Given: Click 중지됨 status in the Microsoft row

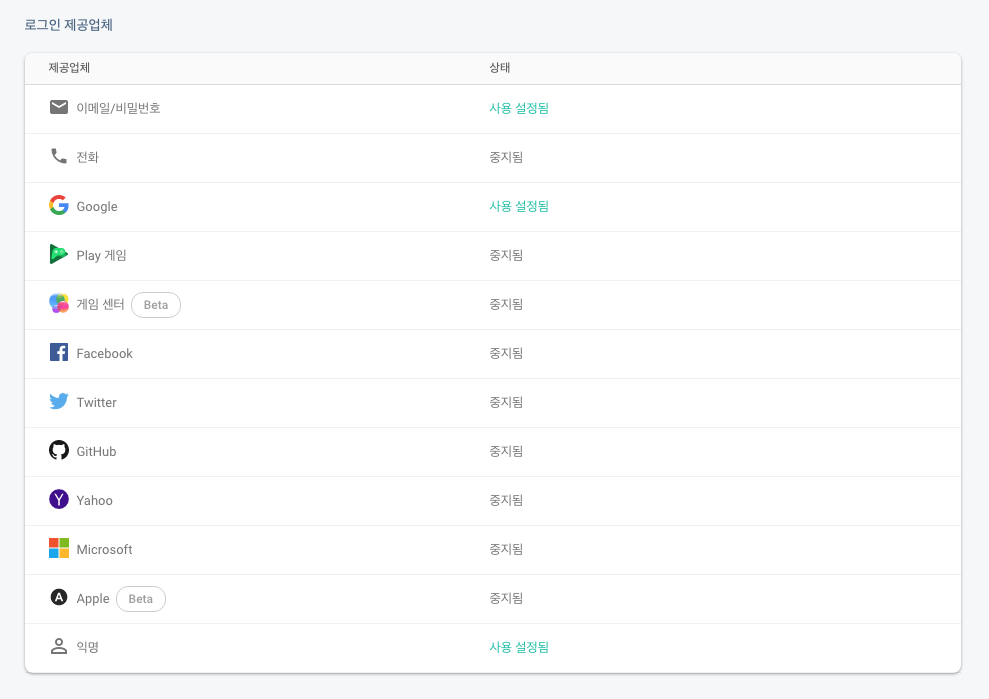Looking at the screenshot, I should (x=506, y=549).
